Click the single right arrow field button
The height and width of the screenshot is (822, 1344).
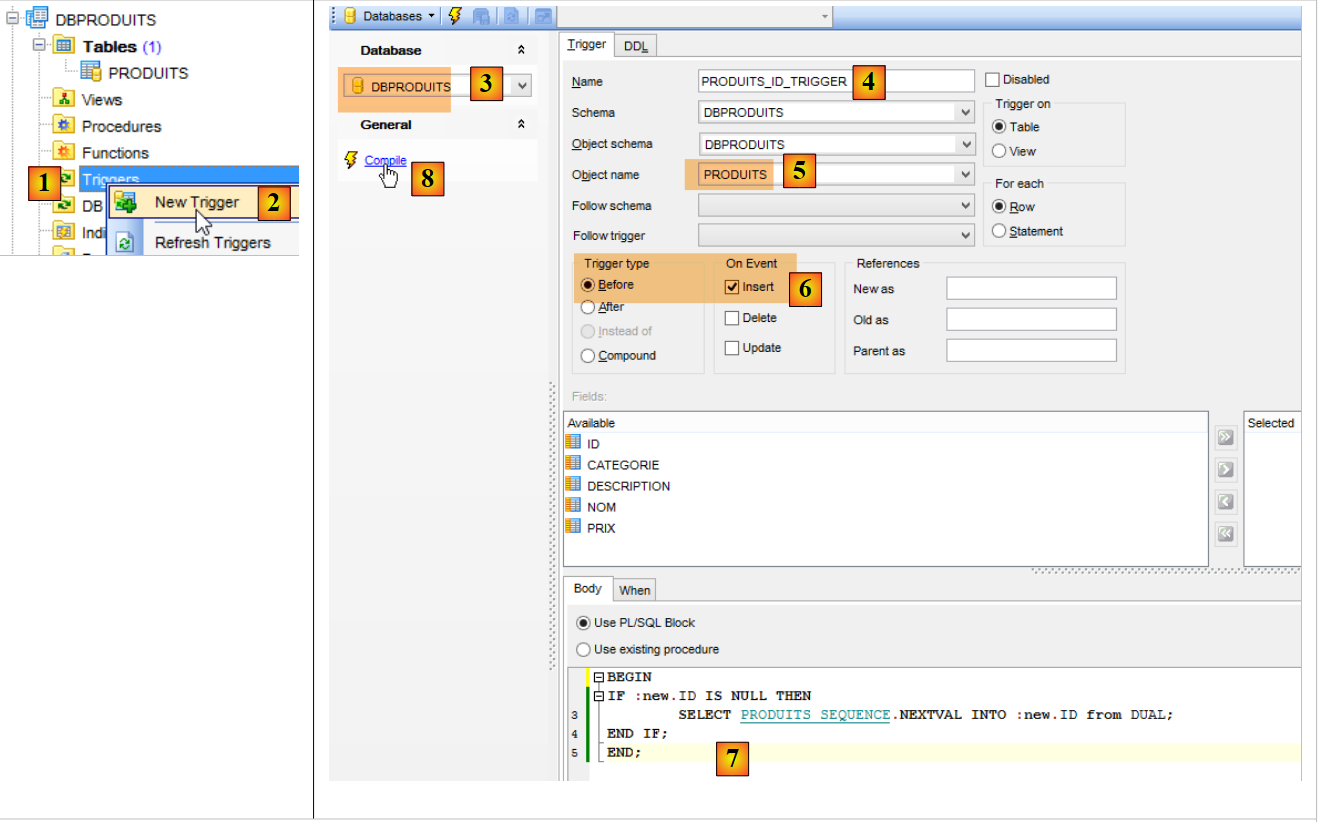[1225, 469]
